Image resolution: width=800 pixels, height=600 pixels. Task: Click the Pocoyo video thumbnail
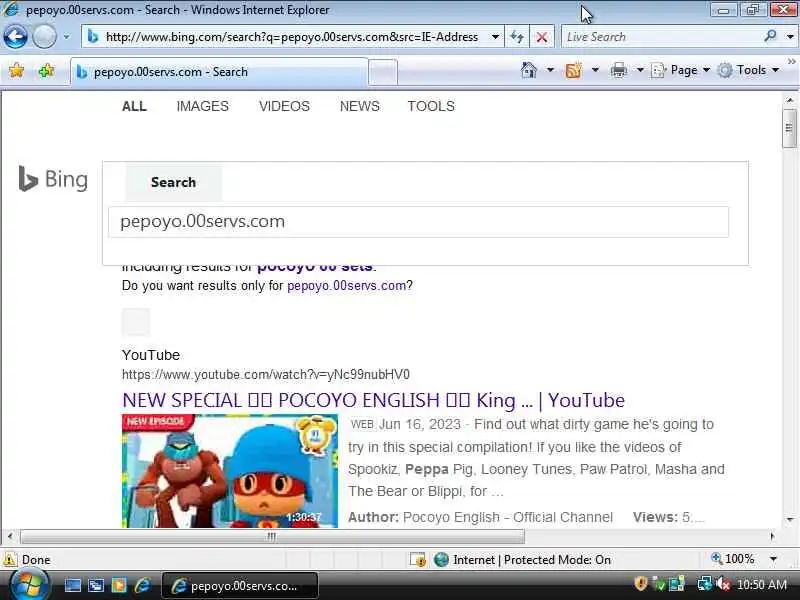tap(230, 471)
